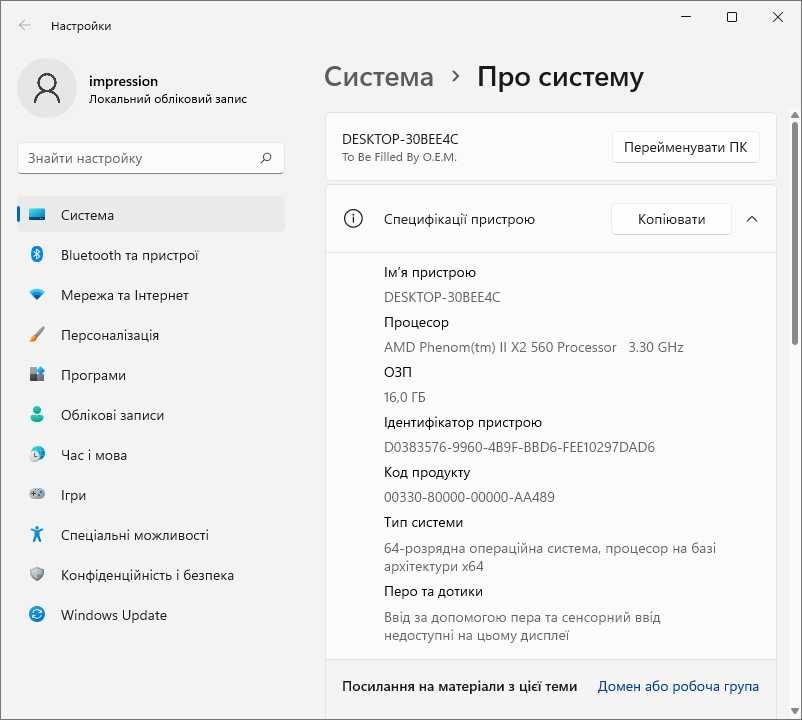This screenshot has height=720, width=802.
Task: Click the scrollbar down arrow
Action: pyautogui.click(x=794, y=710)
